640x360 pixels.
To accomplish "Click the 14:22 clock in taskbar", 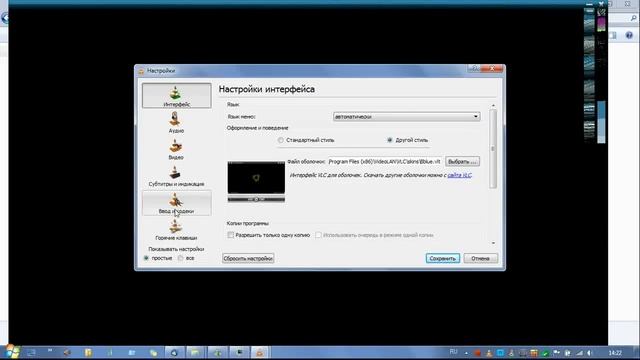I will tap(615, 353).
